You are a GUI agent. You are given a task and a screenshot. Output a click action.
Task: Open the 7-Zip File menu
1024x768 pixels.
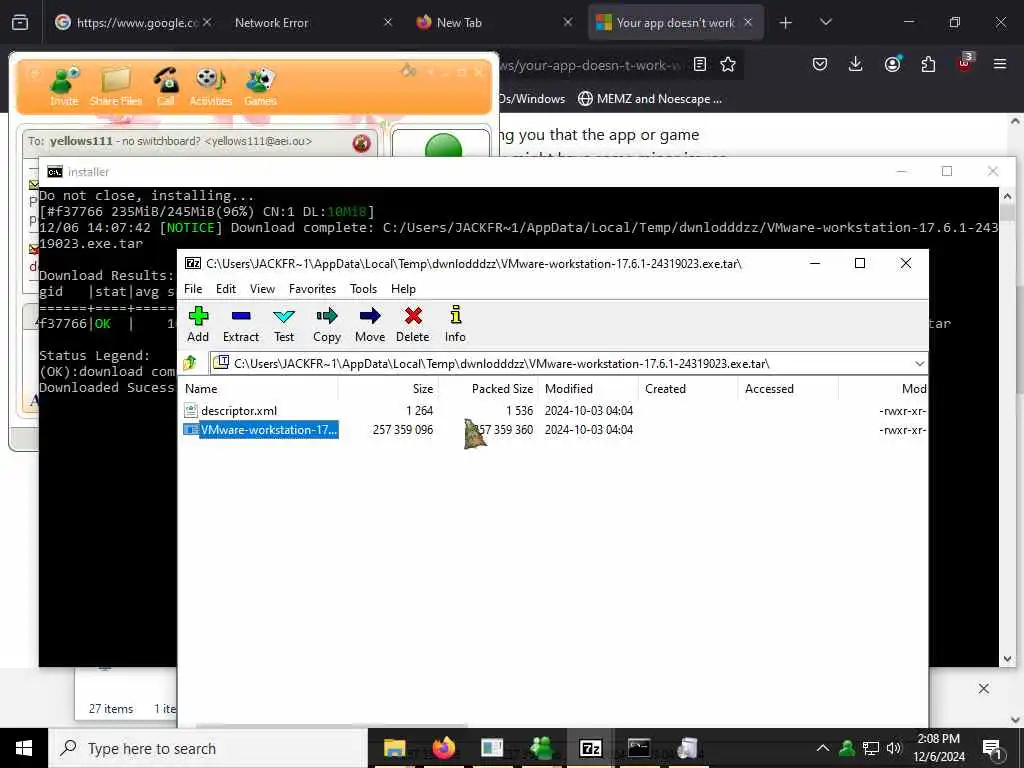193,289
